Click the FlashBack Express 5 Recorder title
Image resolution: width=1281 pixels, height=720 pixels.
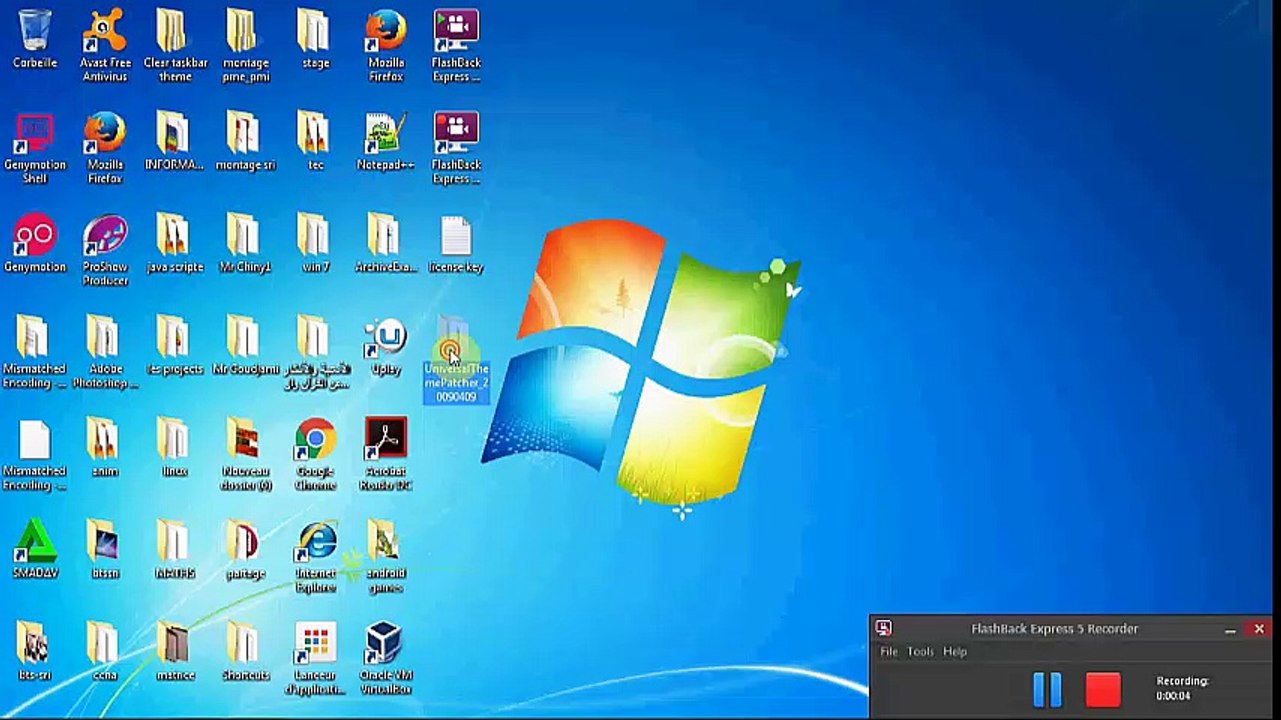pyautogui.click(x=1054, y=629)
